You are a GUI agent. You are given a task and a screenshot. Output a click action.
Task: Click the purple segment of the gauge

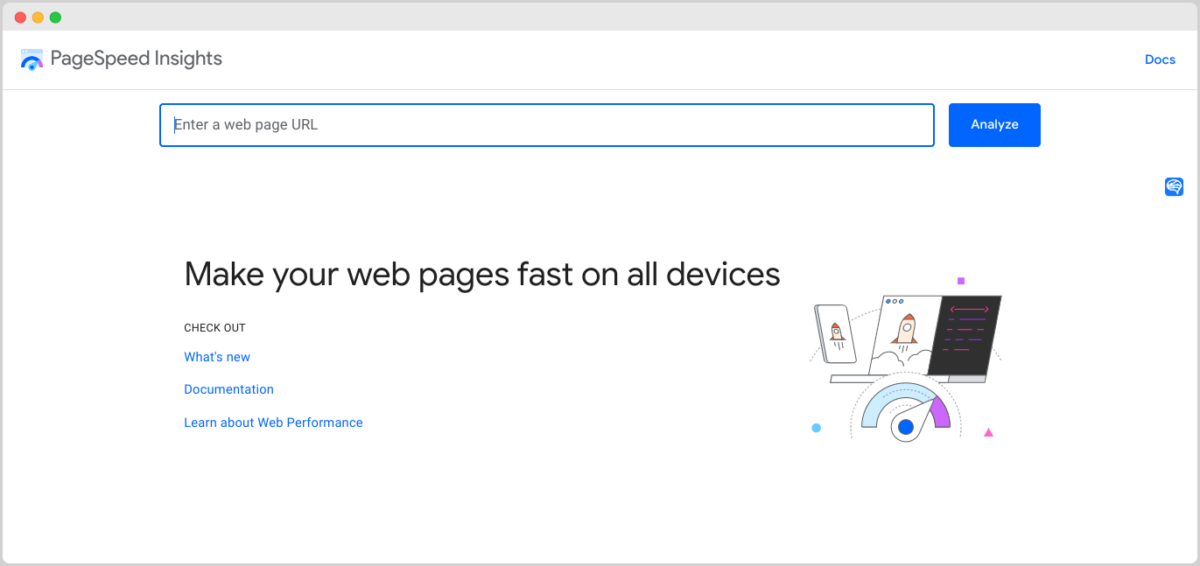(x=940, y=413)
